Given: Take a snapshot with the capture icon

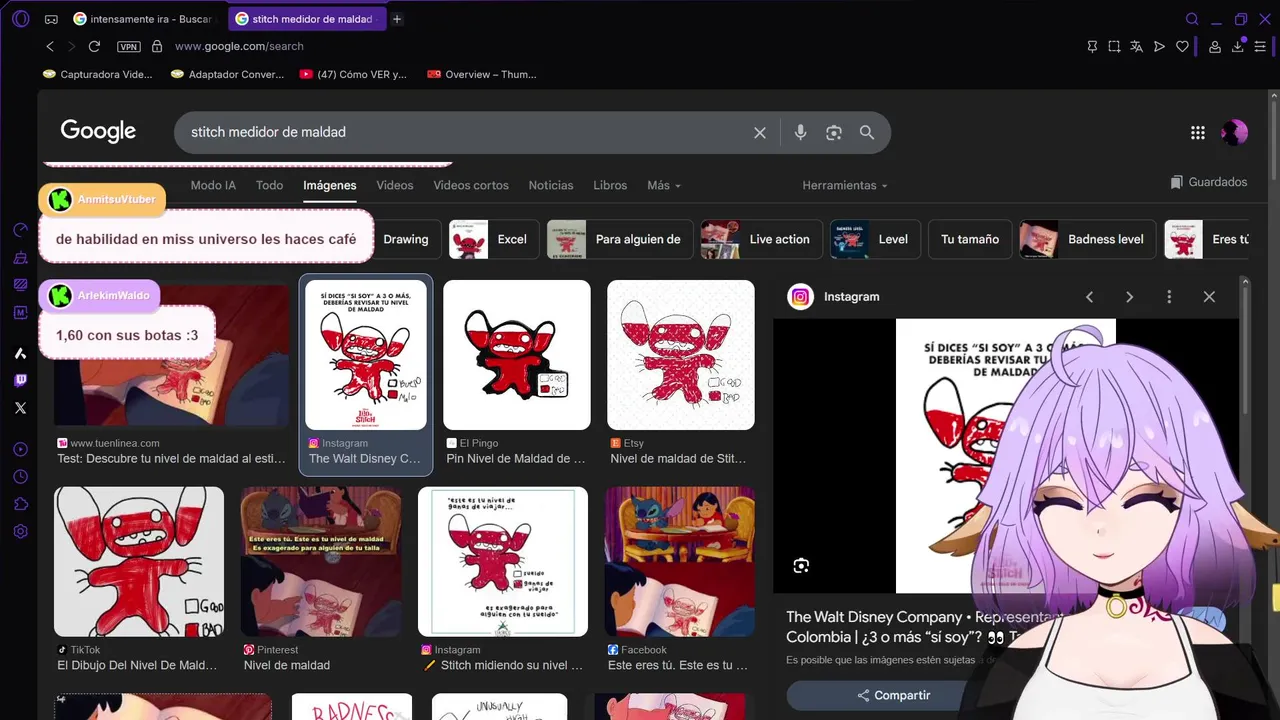Looking at the screenshot, I should click(1114, 47).
